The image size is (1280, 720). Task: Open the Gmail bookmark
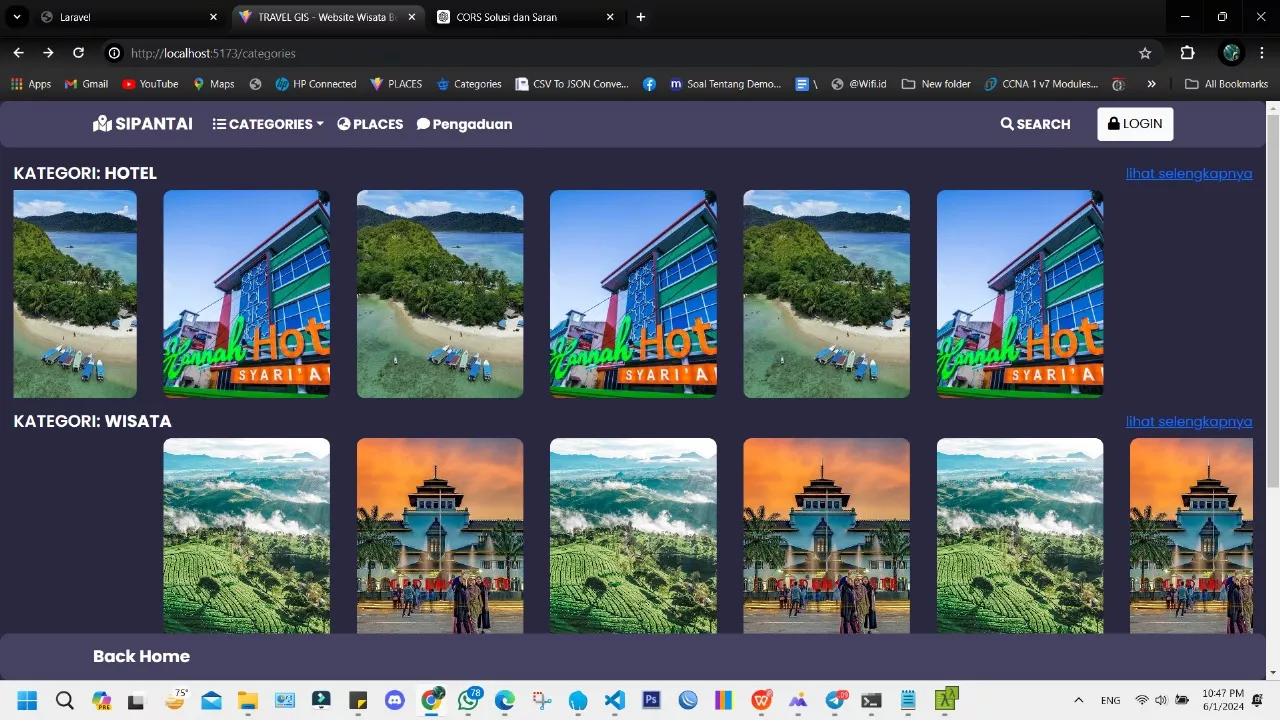(x=86, y=84)
